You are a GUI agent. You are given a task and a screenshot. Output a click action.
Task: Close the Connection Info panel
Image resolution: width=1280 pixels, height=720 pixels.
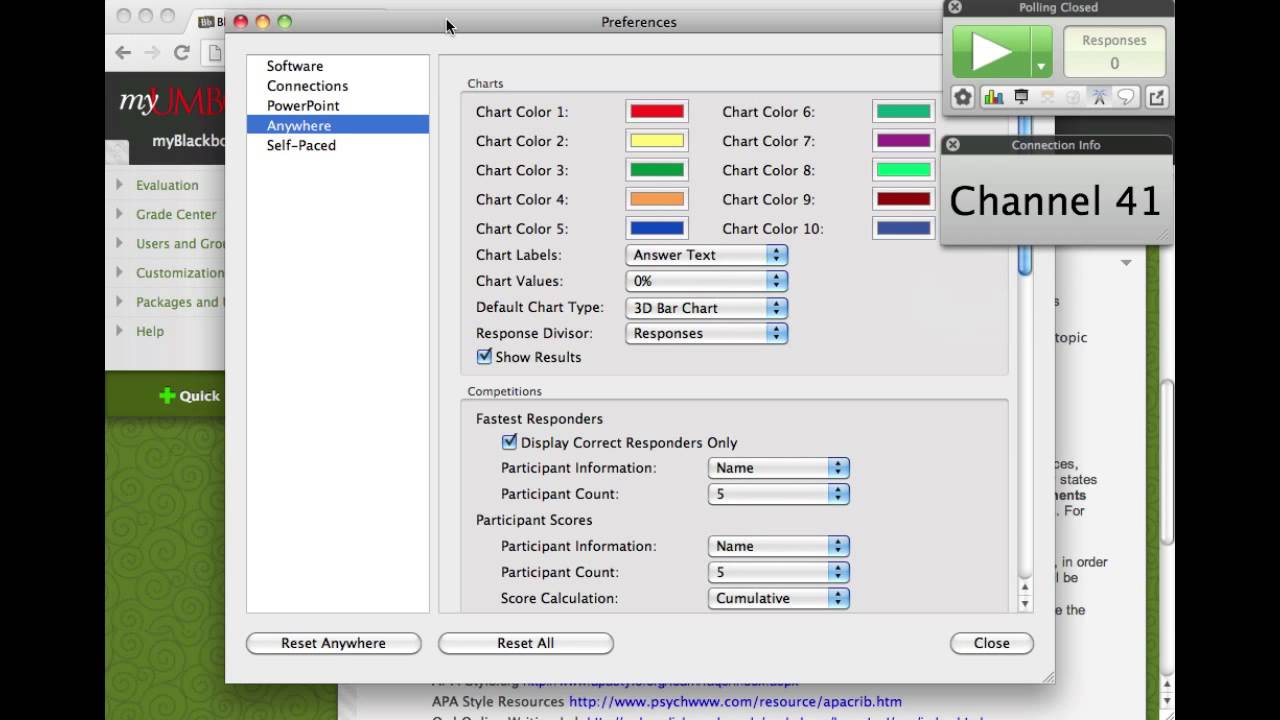point(953,145)
